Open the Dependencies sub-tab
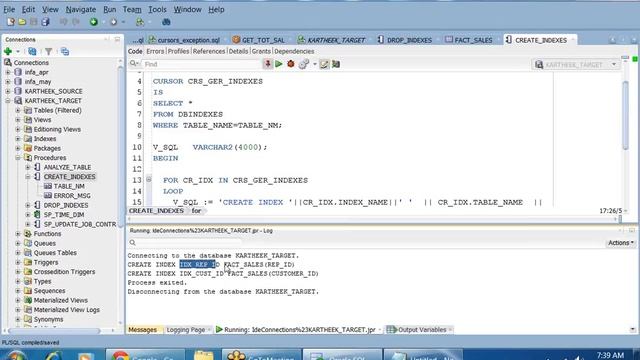The image size is (640, 360). pyautogui.click(x=294, y=51)
